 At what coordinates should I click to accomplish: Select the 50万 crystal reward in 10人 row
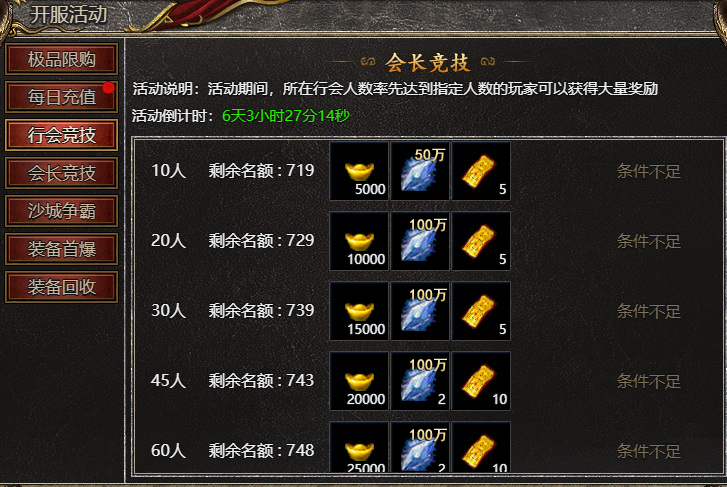click(x=420, y=171)
